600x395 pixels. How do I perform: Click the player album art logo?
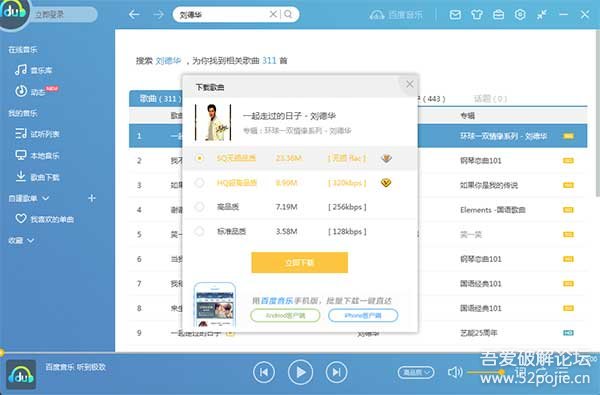click(x=21, y=374)
